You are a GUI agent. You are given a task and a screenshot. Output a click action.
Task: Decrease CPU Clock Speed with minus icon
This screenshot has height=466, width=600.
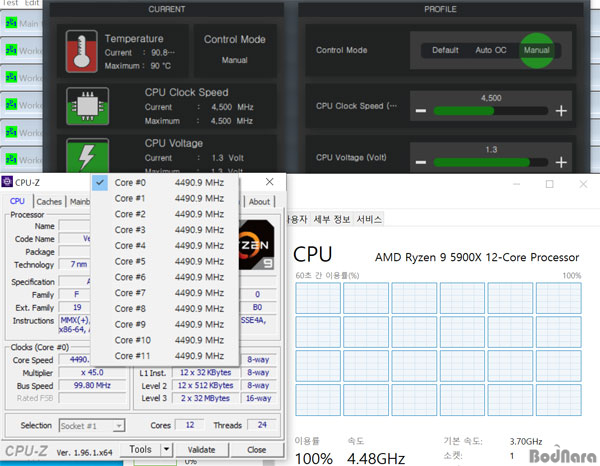click(x=421, y=111)
